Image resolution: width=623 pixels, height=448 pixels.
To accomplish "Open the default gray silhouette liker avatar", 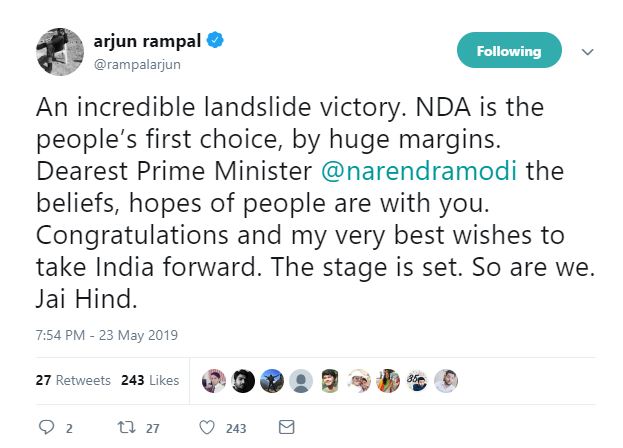I will click(x=301, y=380).
